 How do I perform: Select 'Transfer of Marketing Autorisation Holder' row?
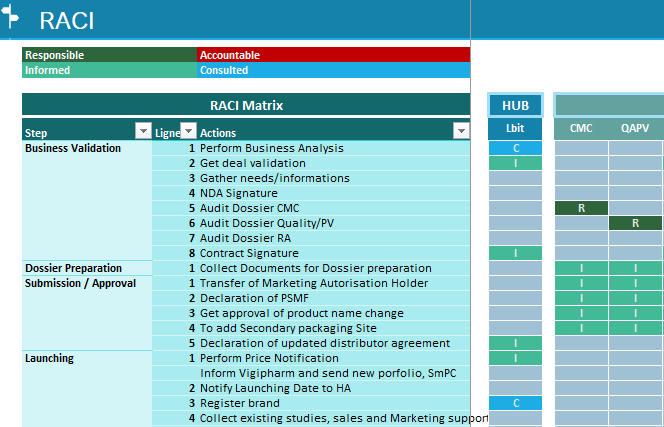pyautogui.click(x=334, y=283)
